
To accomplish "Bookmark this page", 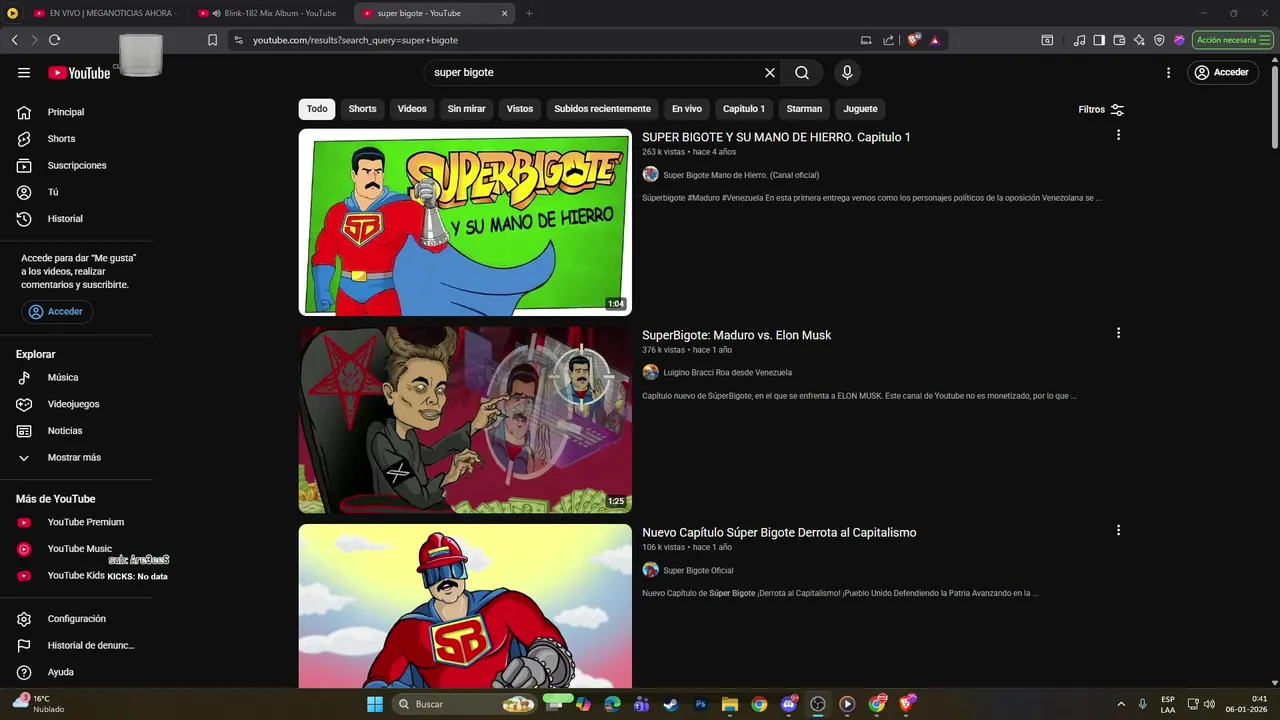I will pos(212,40).
